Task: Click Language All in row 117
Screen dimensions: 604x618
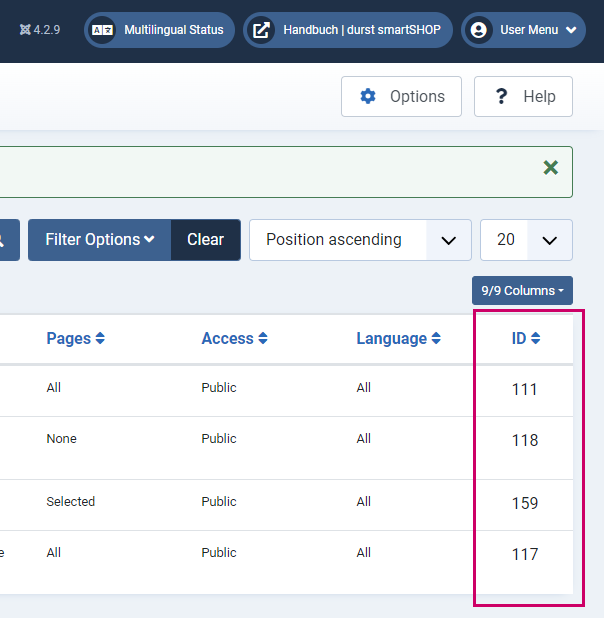Action: coord(364,553)
